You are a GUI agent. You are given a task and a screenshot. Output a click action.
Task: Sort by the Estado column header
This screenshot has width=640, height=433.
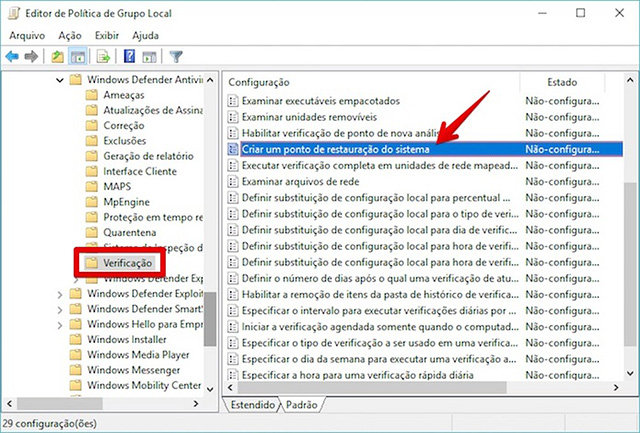(562, 82)
